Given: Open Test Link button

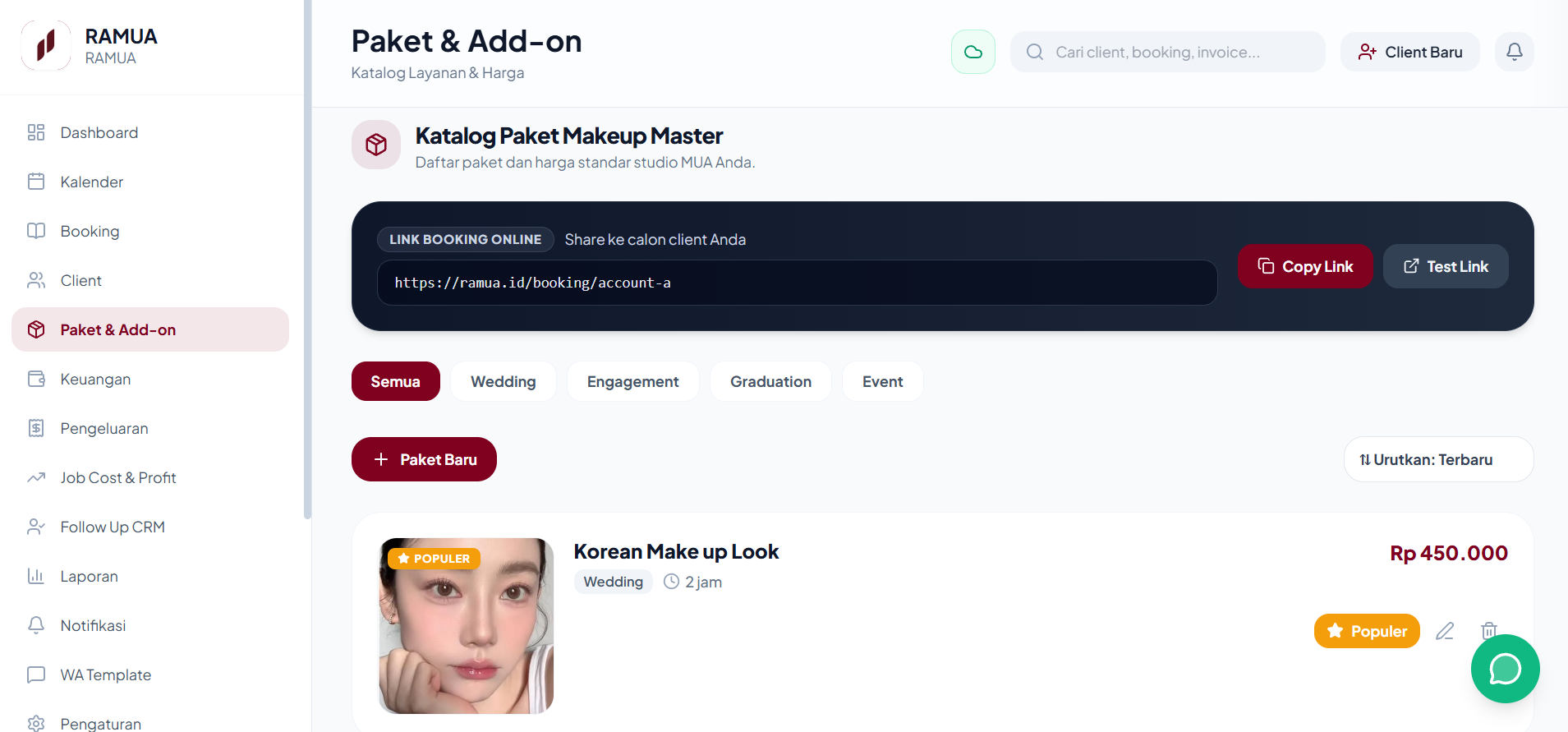Looking at the screenshot, I should (1446, 266).
